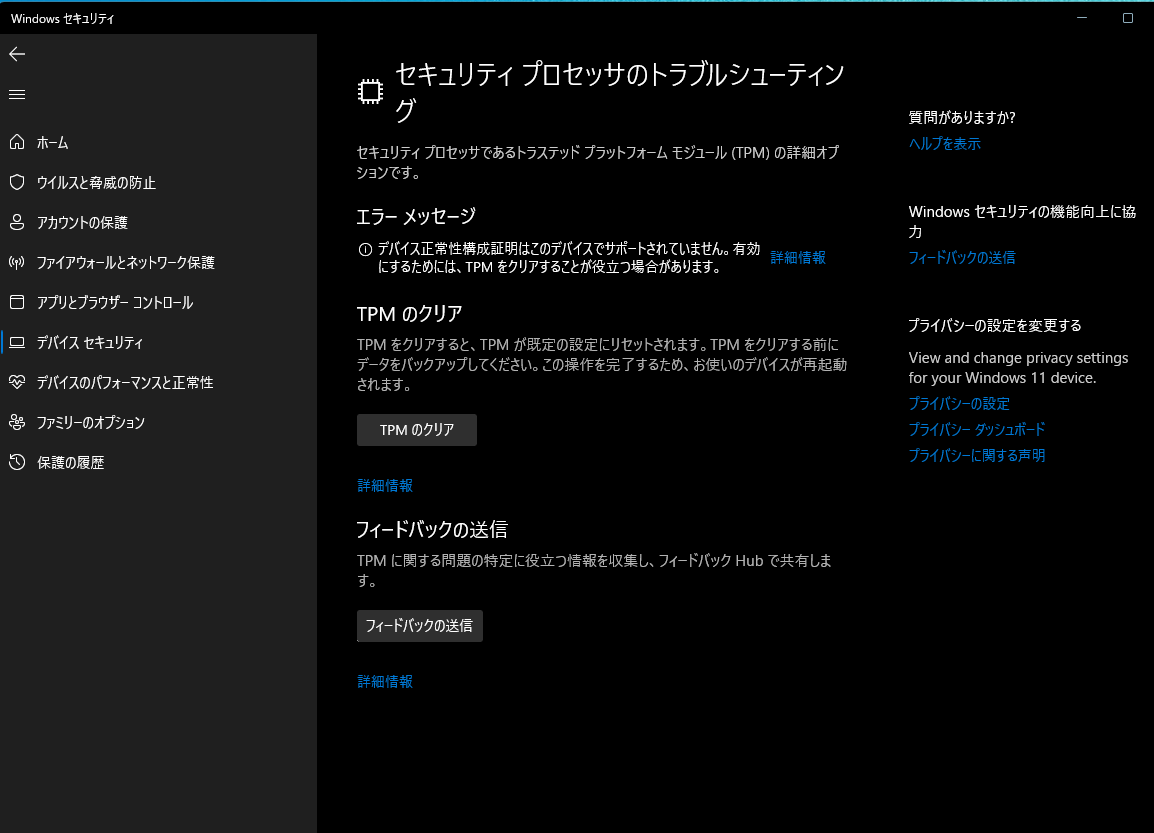Click the フィードバックの送信 button
This screenshot has width=1154, height=833.
tap(419, 625)
